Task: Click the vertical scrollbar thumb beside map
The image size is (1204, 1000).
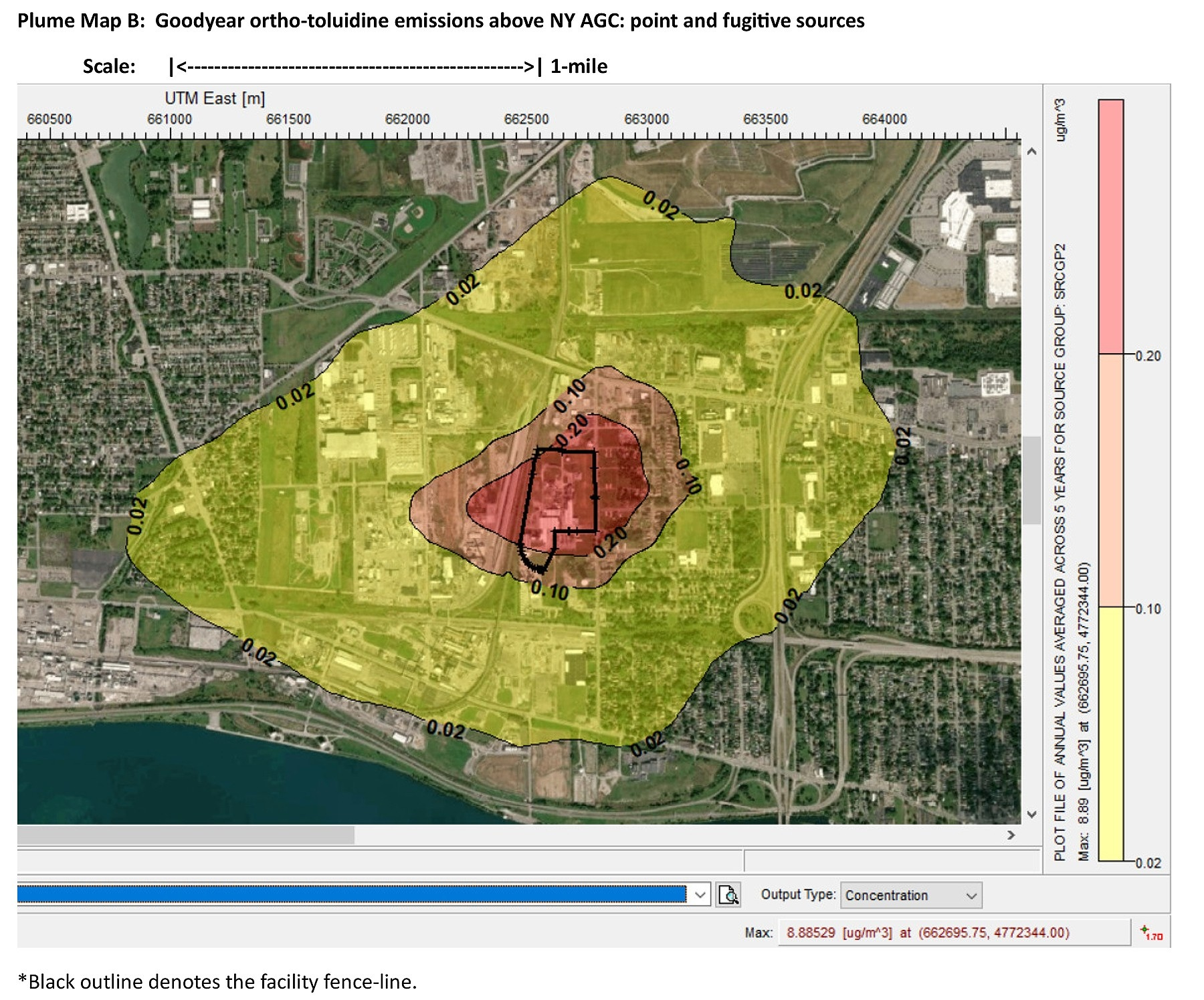Action: point(1031,479)
